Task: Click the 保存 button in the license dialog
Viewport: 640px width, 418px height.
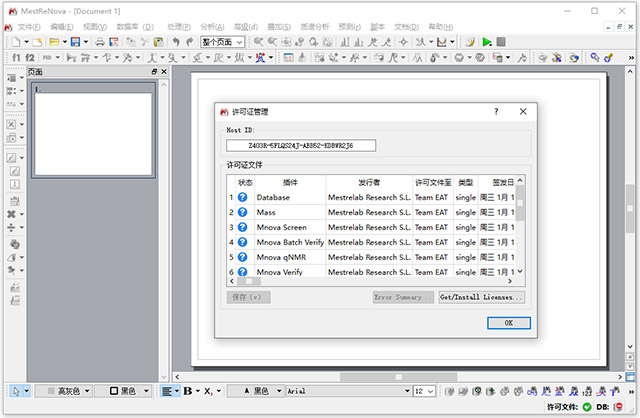Action: [x=248, y=297]
